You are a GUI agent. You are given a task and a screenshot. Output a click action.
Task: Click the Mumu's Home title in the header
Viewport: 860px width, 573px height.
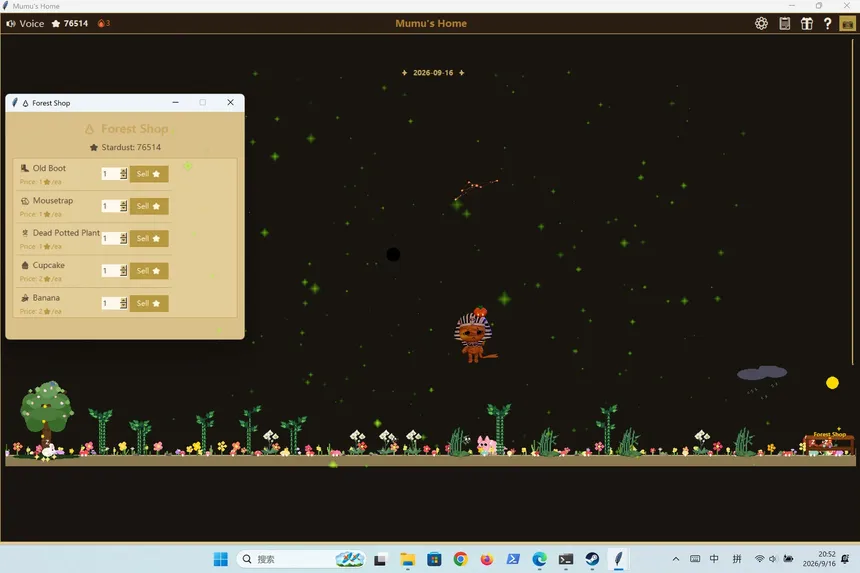(x=431, y=24)
